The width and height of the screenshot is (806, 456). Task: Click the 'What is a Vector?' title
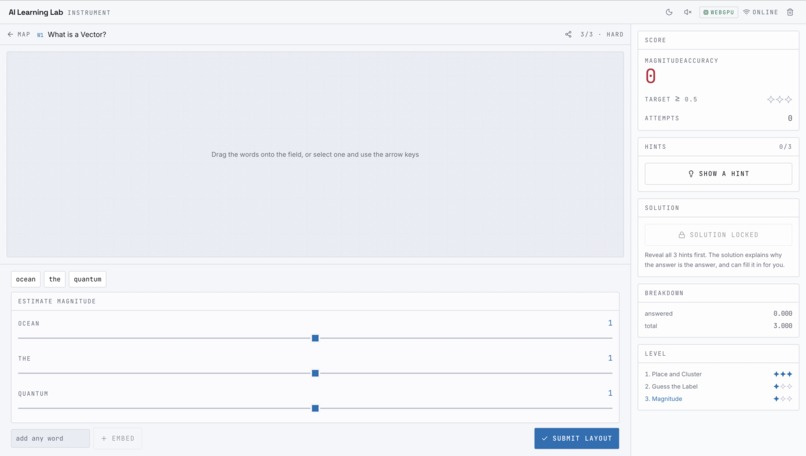pyautogui.click(x=77, y=34)
